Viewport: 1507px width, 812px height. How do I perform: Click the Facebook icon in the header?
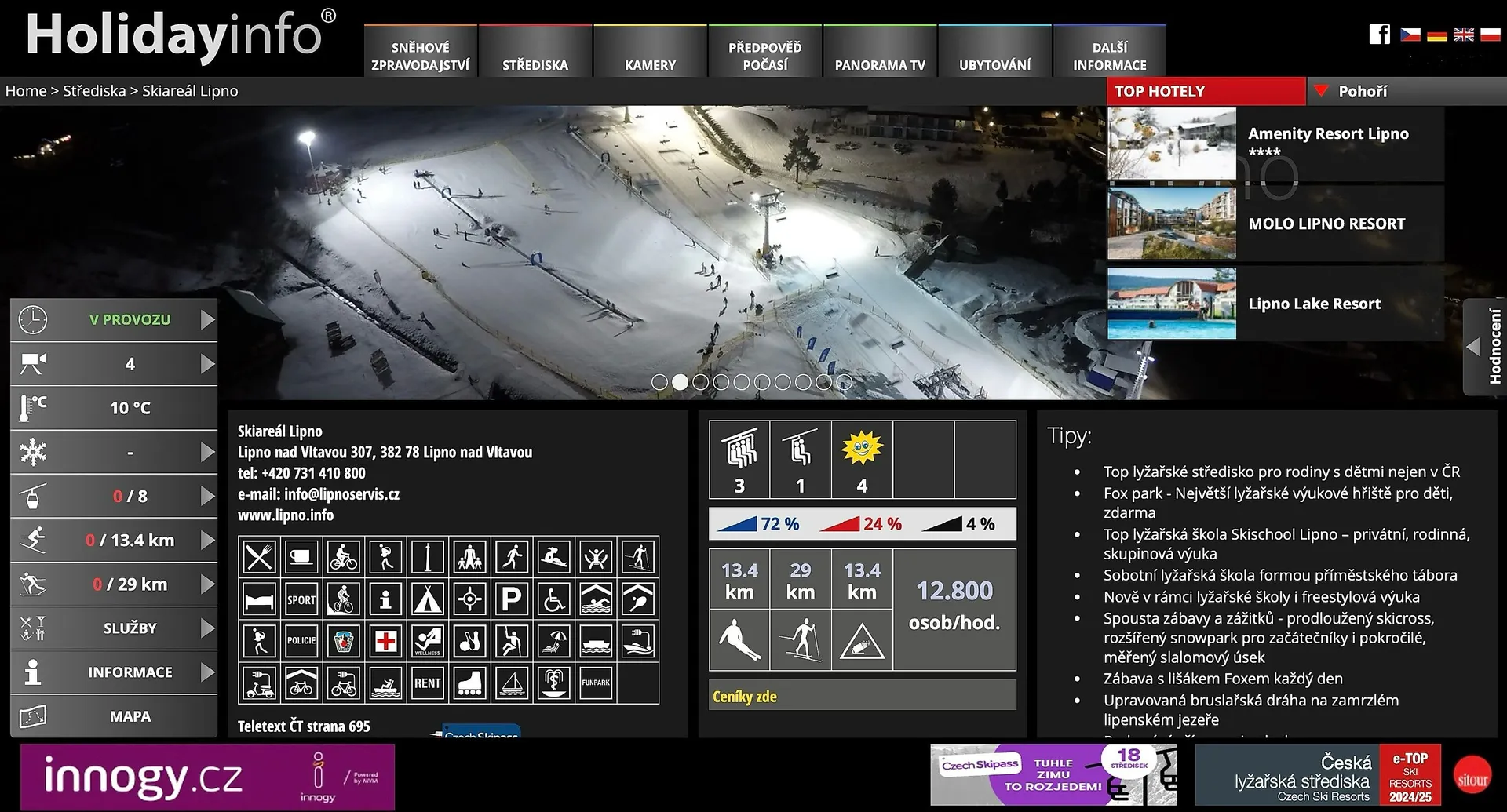point(1379,34)
